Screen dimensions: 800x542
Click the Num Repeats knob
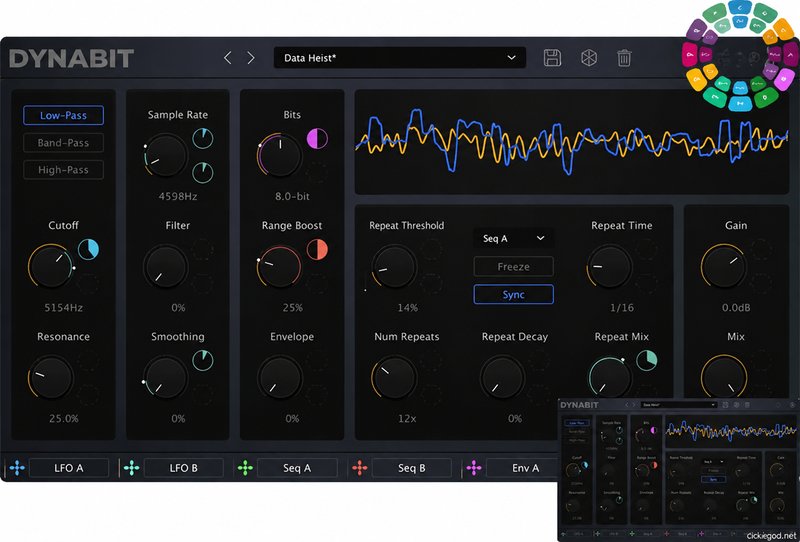click(x=394, y=378)
